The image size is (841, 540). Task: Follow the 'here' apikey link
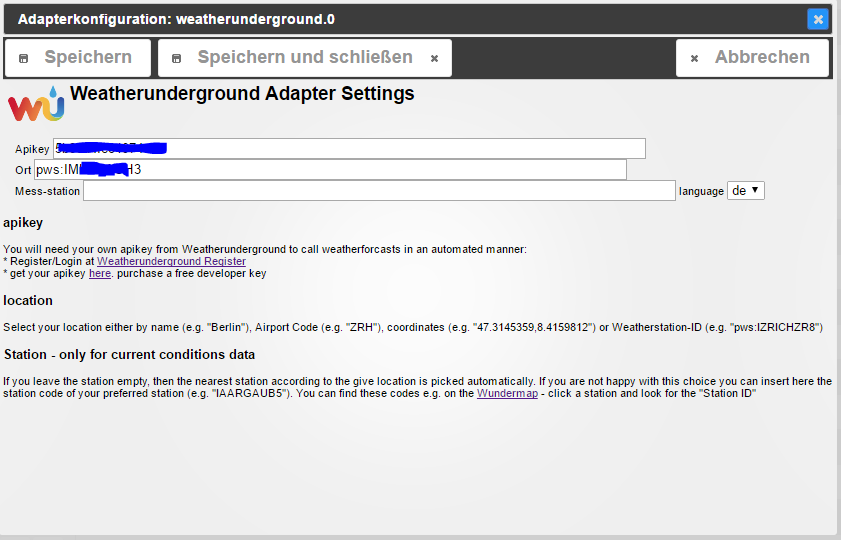pyautogui.click(x=100, y=273)
